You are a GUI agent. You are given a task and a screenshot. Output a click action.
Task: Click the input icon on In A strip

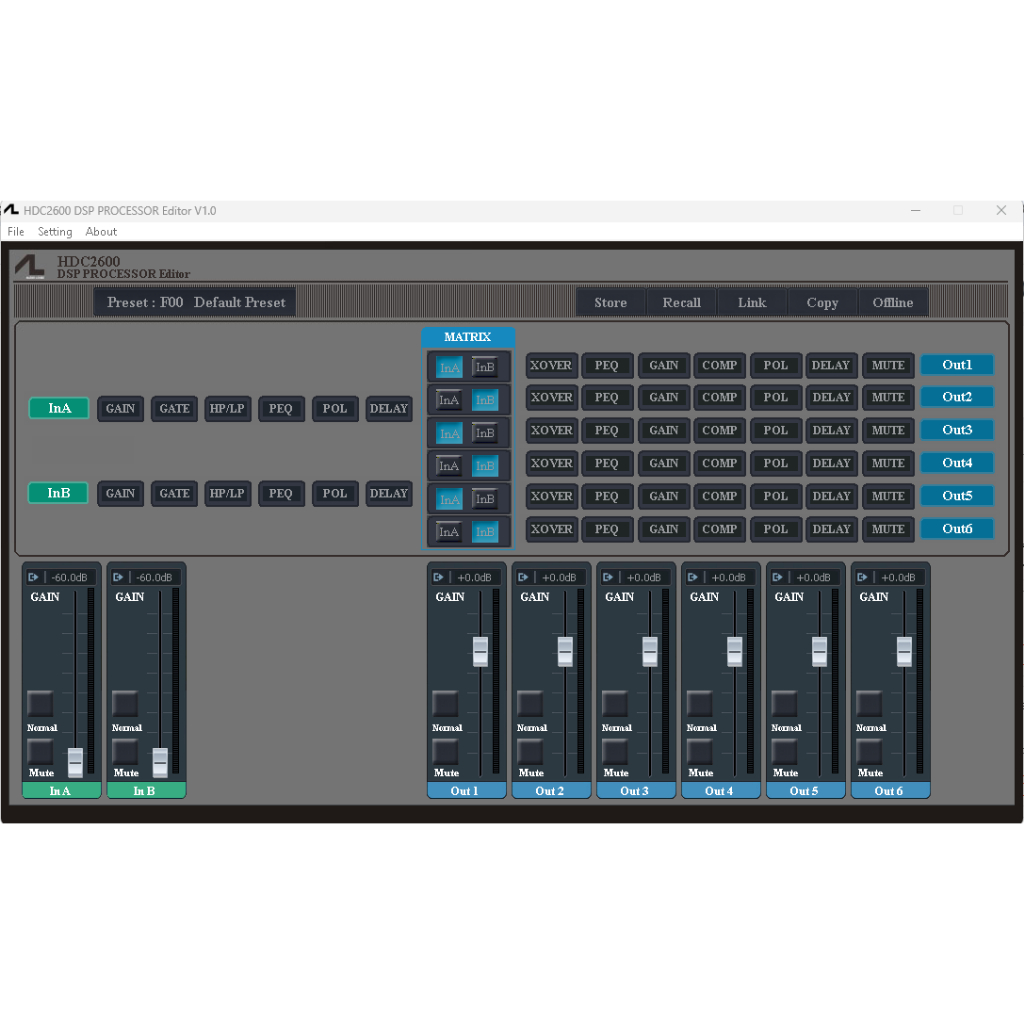33,577
